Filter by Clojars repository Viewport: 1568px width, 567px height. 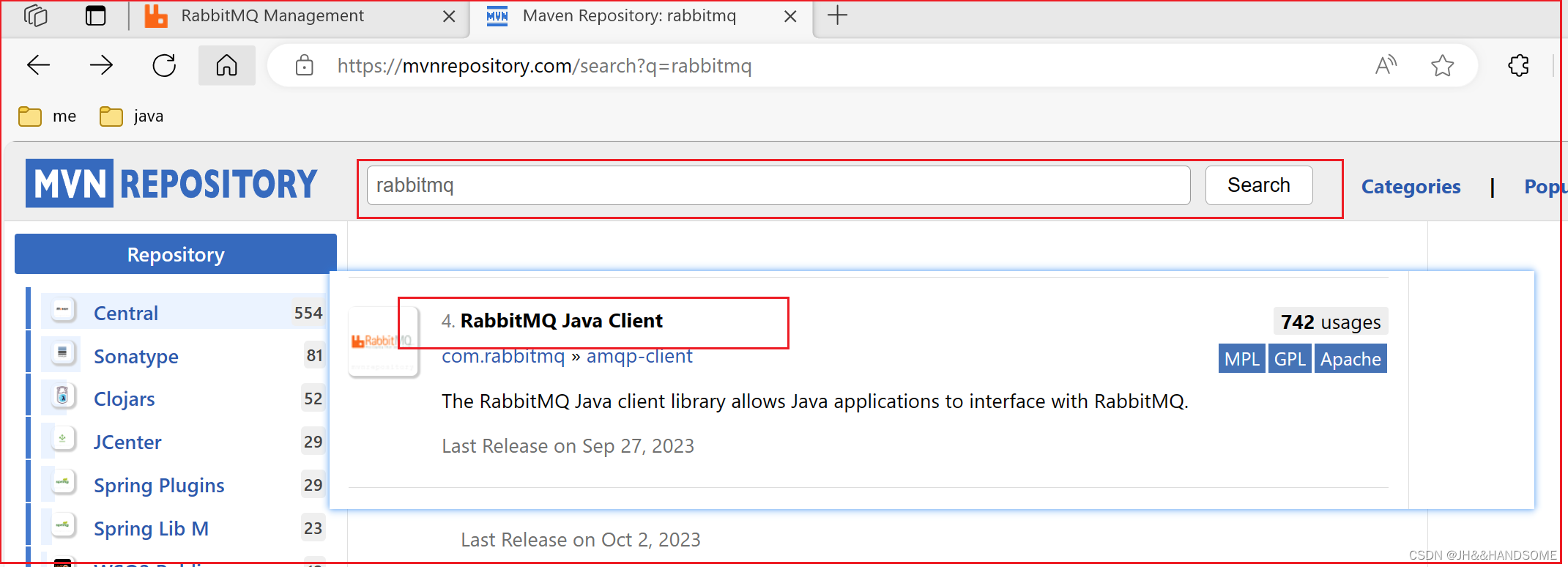125,399
